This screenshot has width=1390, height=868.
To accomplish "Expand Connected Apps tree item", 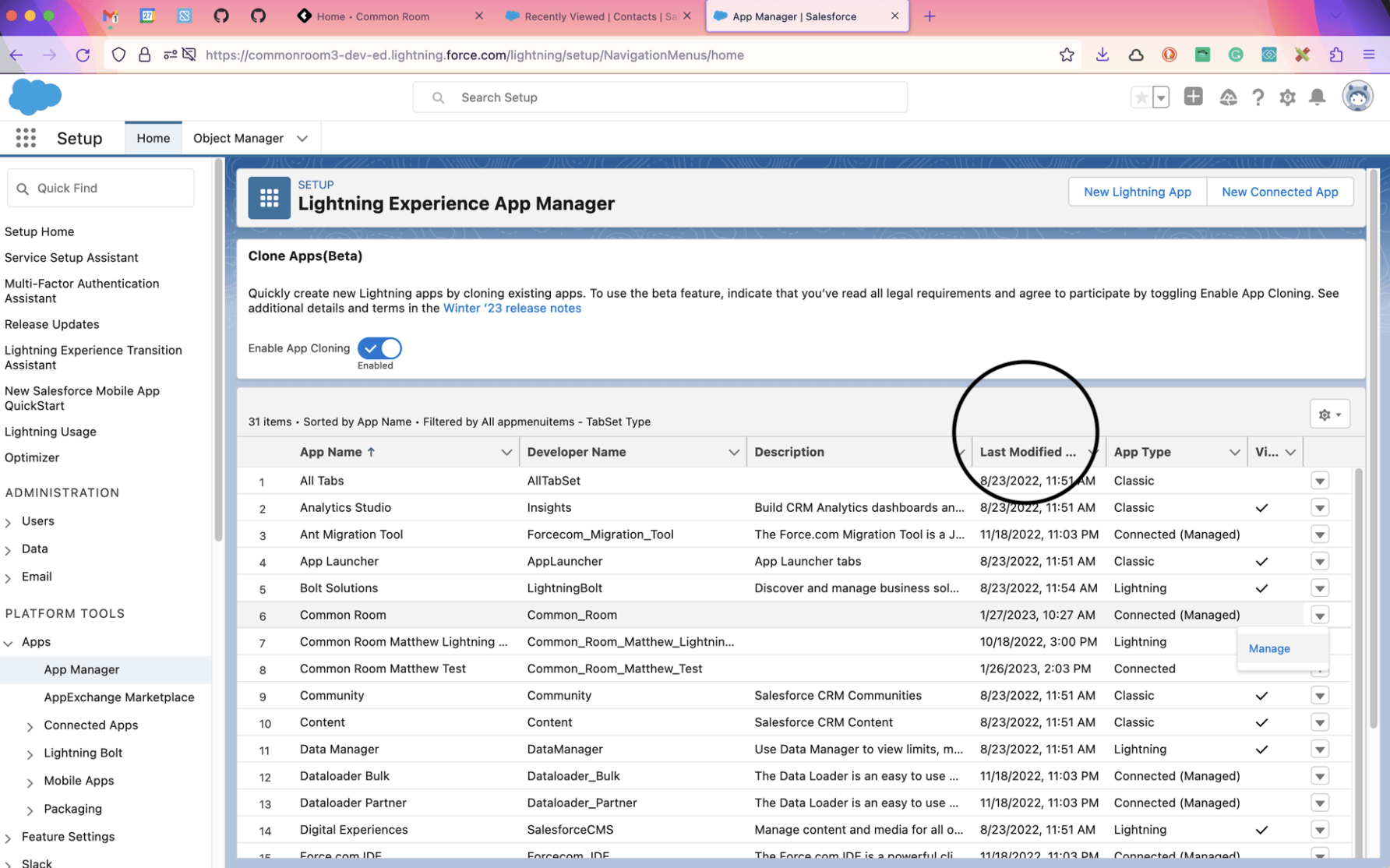I will coord(30,726).
